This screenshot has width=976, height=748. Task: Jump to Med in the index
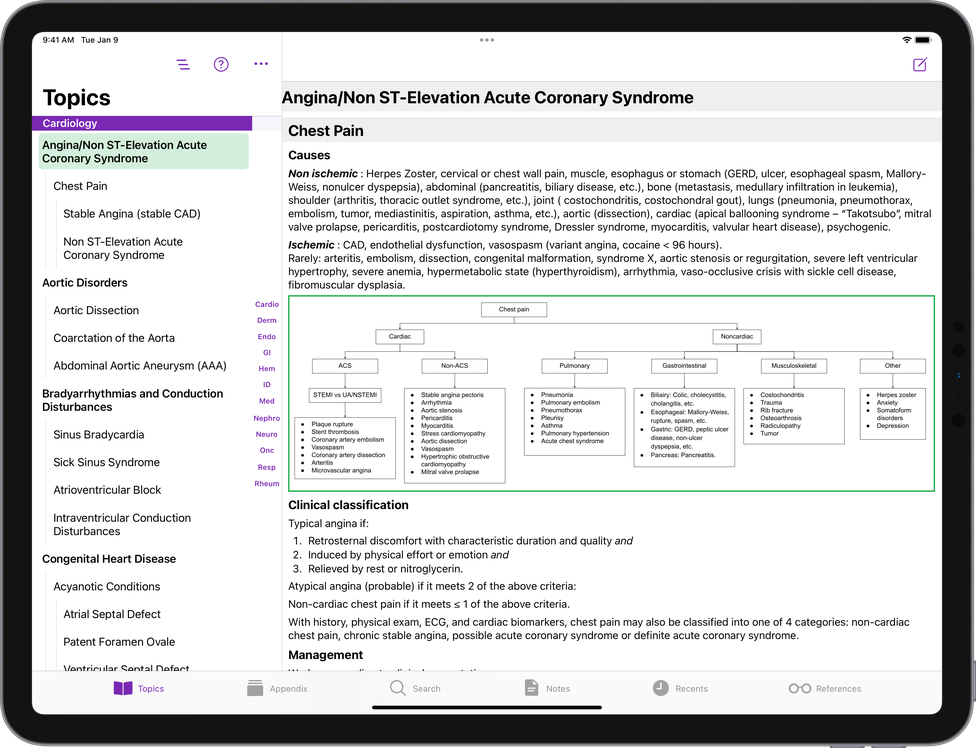tap(266, 401)
